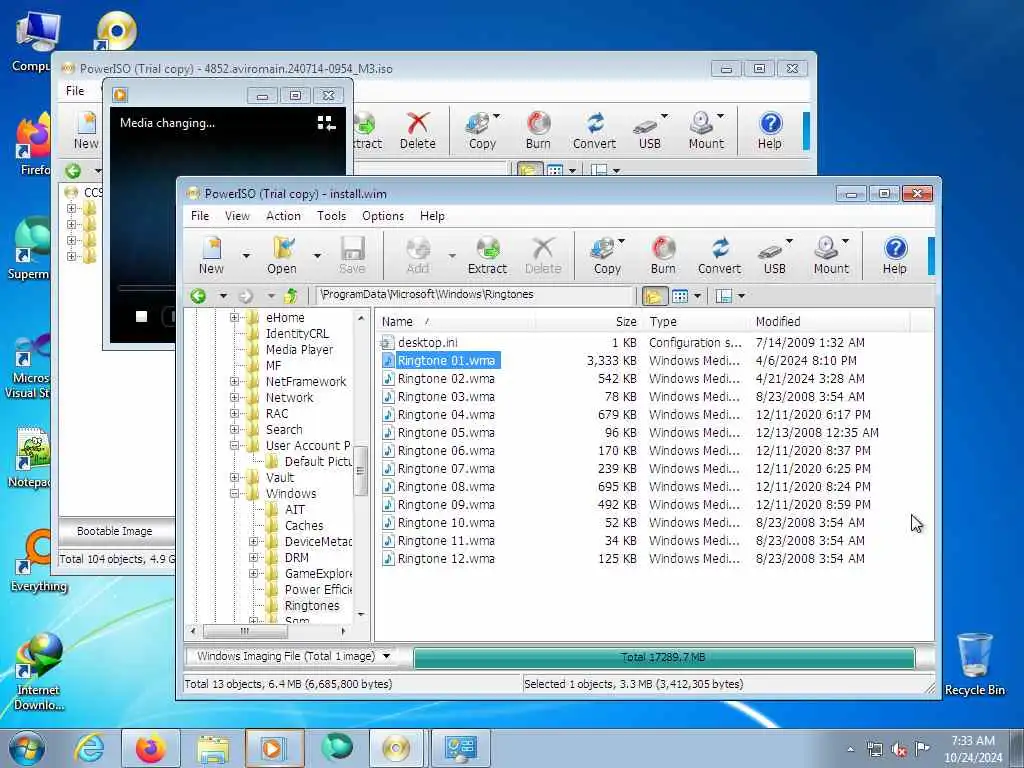Sort file list by Name column header

coord(455,321)
